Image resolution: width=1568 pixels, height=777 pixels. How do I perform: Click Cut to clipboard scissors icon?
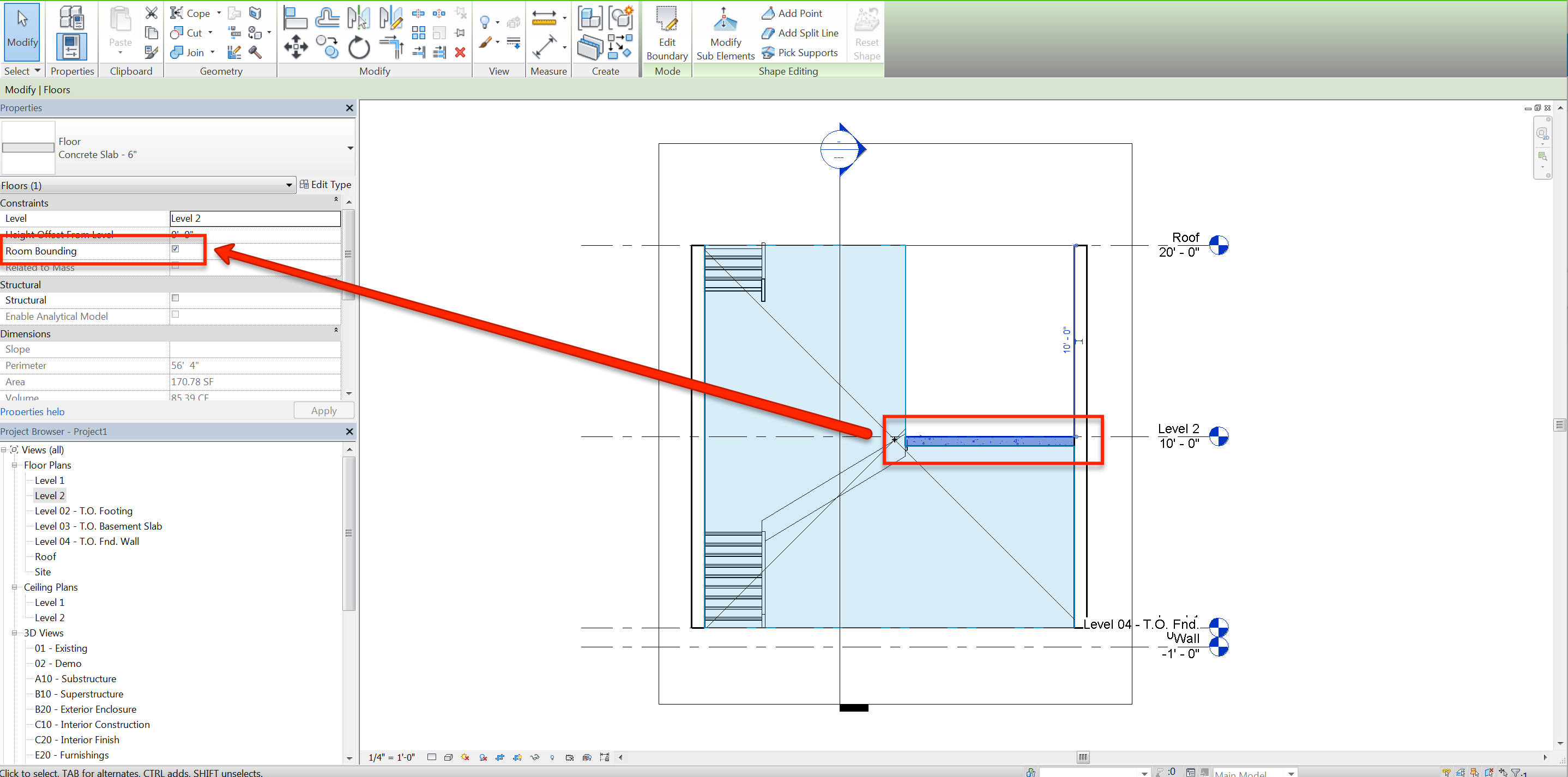tap(151, 13)
